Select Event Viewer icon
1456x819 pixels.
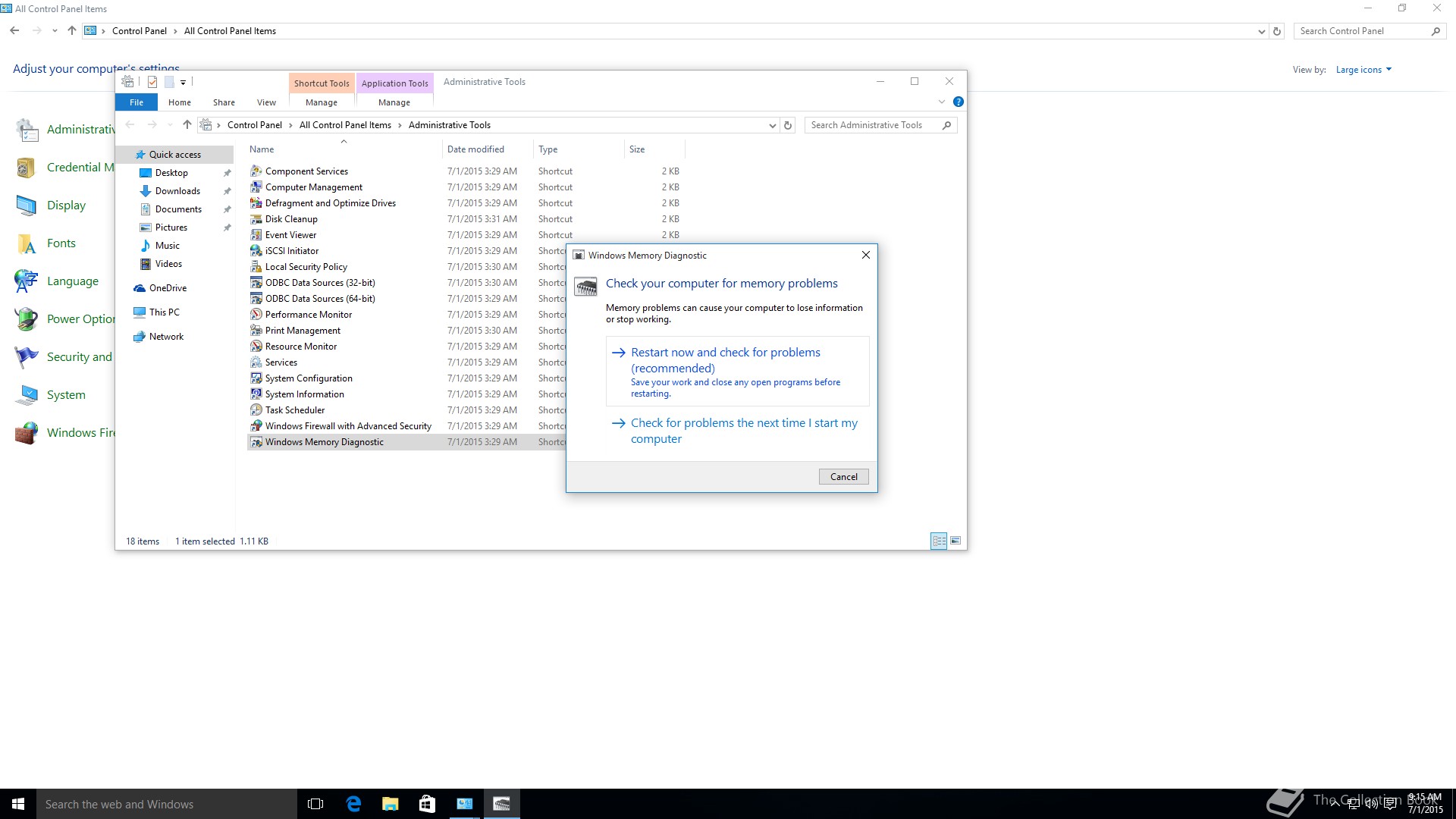point(256,235)
